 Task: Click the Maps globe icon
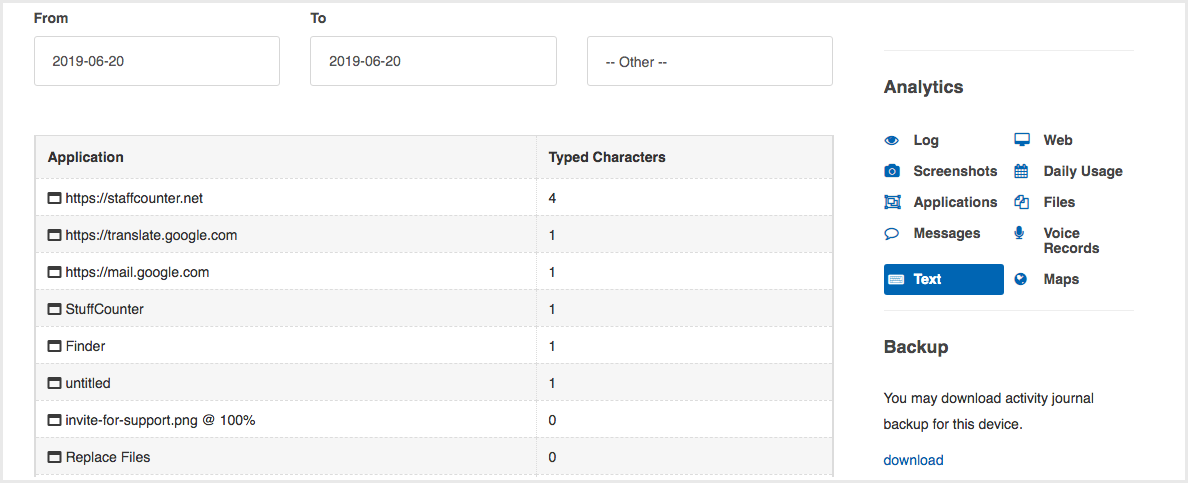point(1021,279)
